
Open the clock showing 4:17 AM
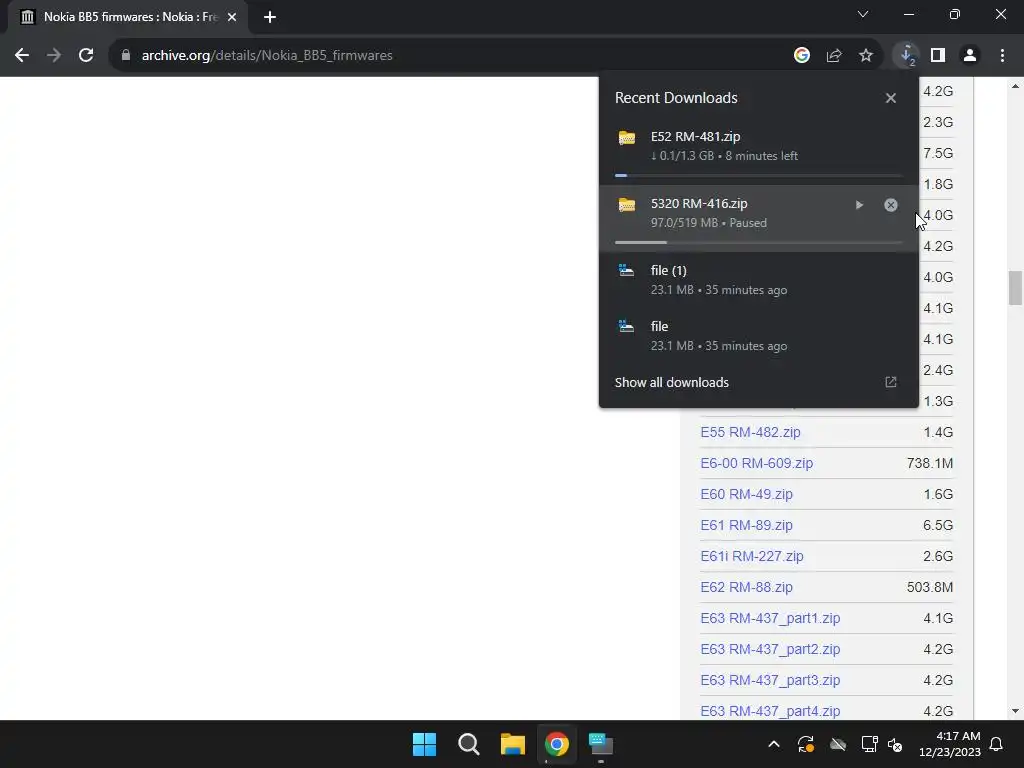coord(950,744)
